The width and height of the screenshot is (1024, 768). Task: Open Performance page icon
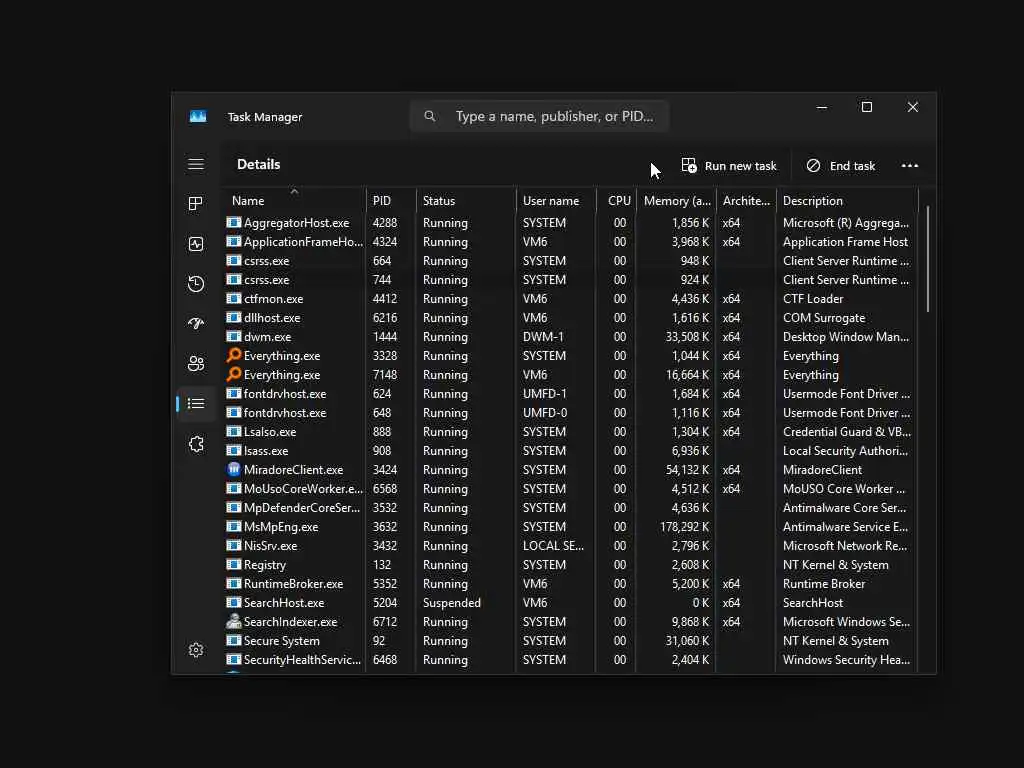tap(196, 244)
